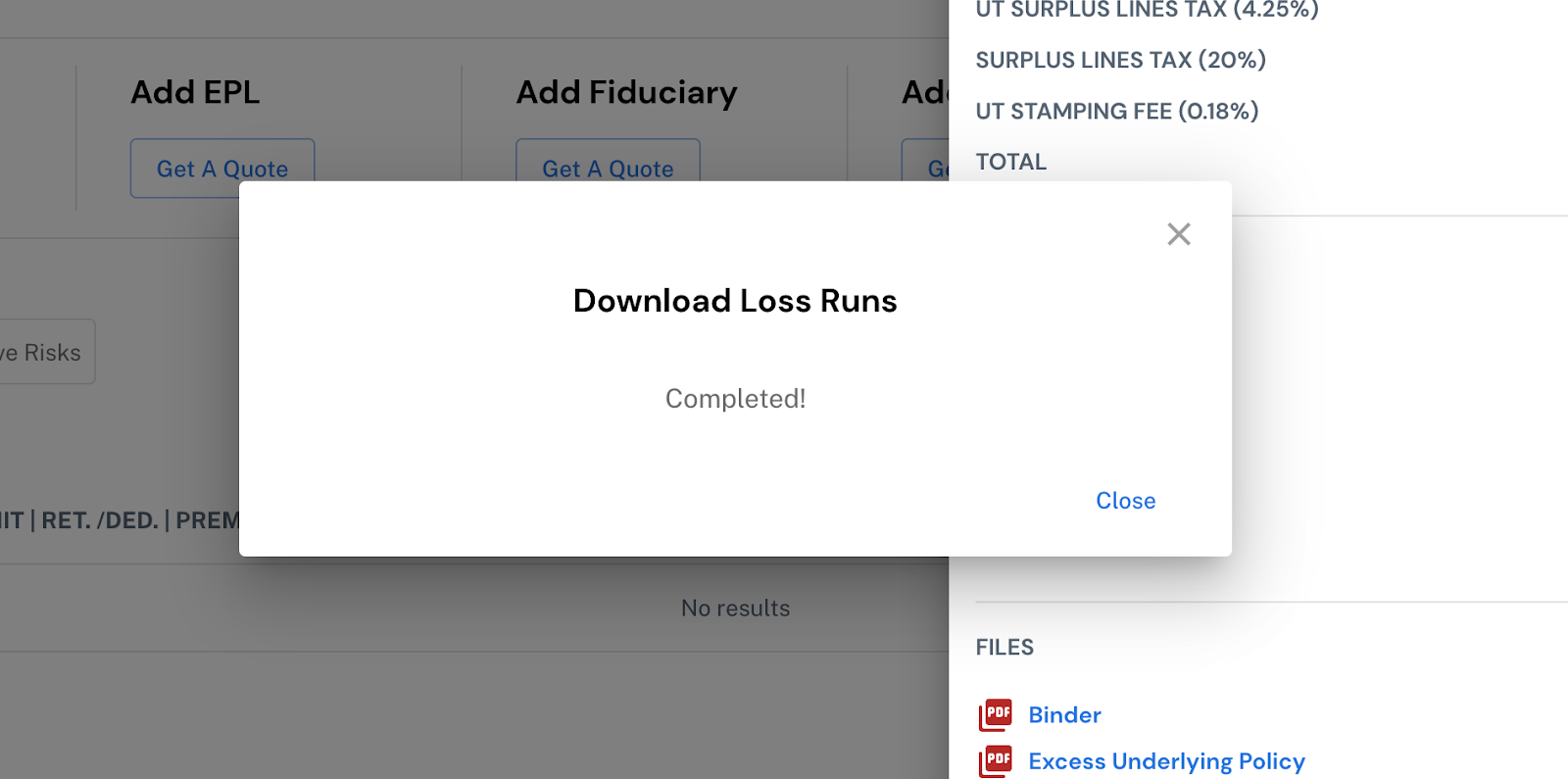Open the Excess Underlying Policy link

(1166, 761)
